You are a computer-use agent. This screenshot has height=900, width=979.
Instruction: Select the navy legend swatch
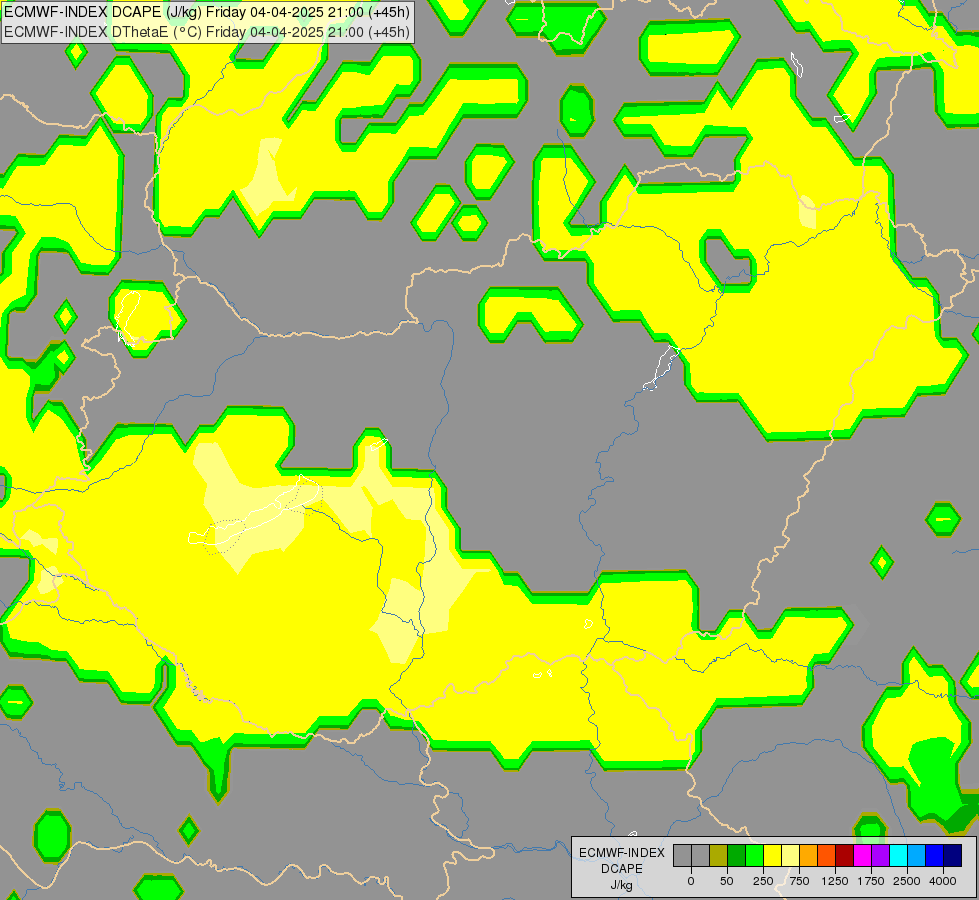tap(952, 855)
